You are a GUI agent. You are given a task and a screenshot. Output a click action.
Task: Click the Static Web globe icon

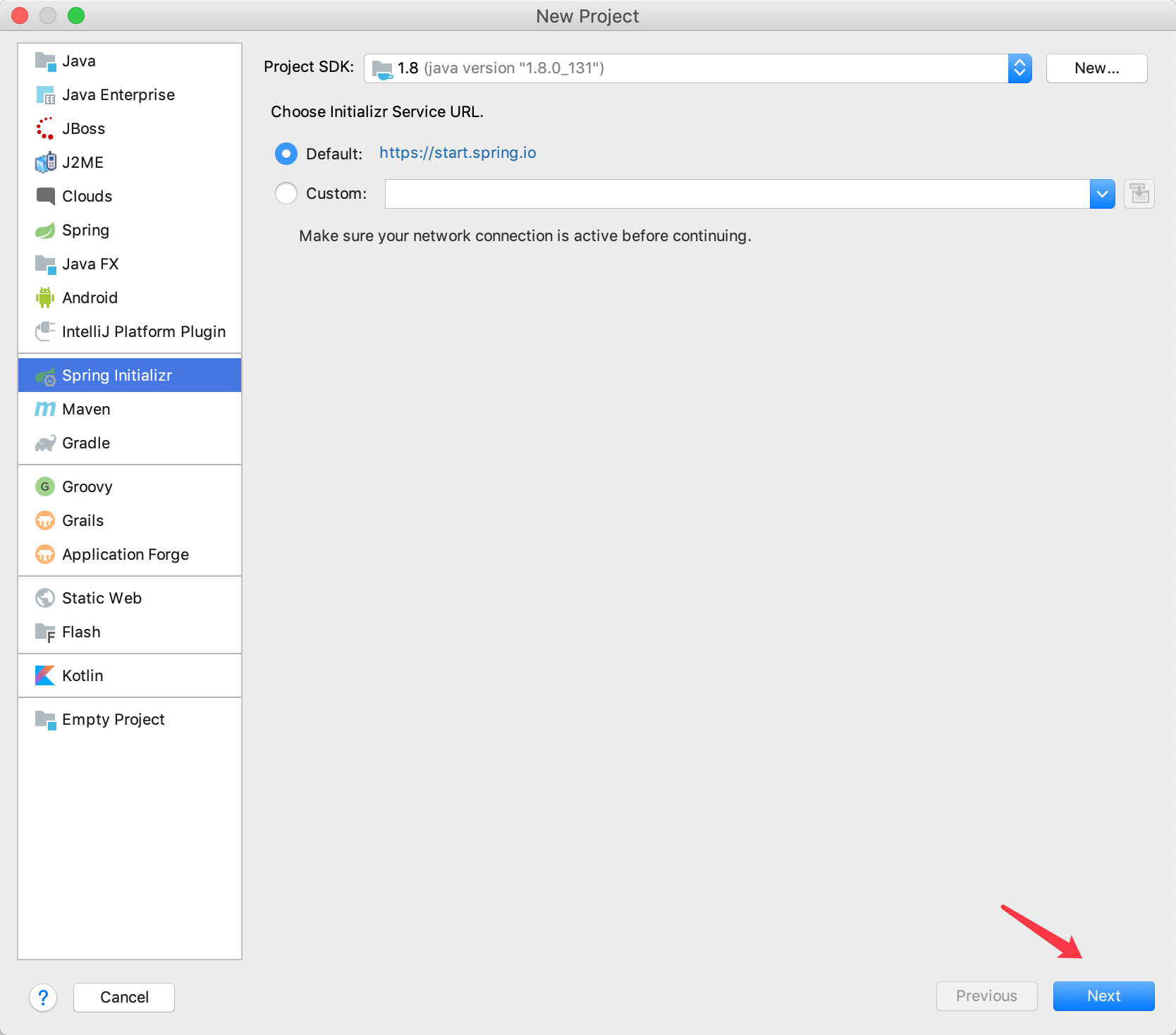coord(45,598)
